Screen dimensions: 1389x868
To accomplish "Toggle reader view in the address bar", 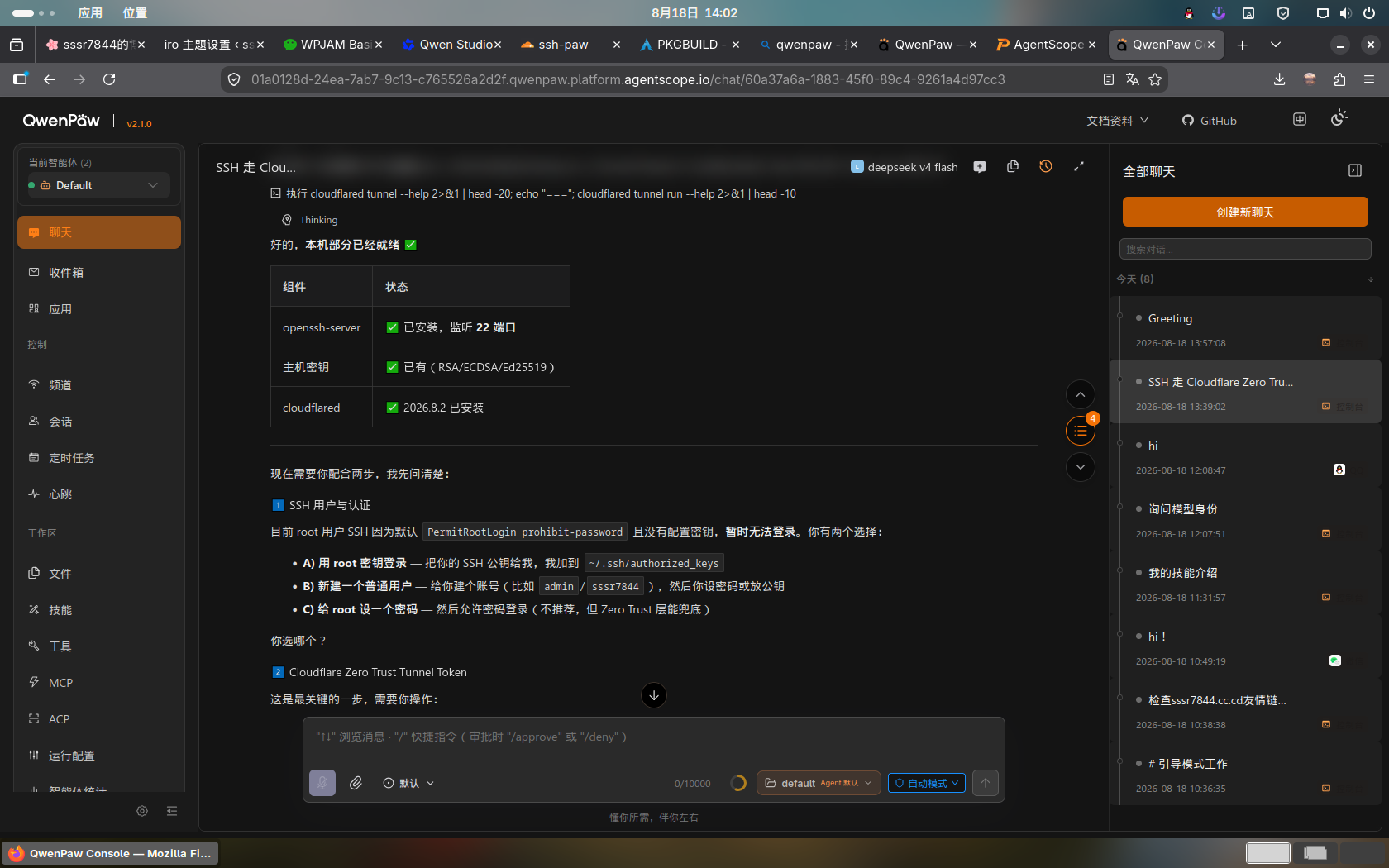I will (x=1109, y=79).
